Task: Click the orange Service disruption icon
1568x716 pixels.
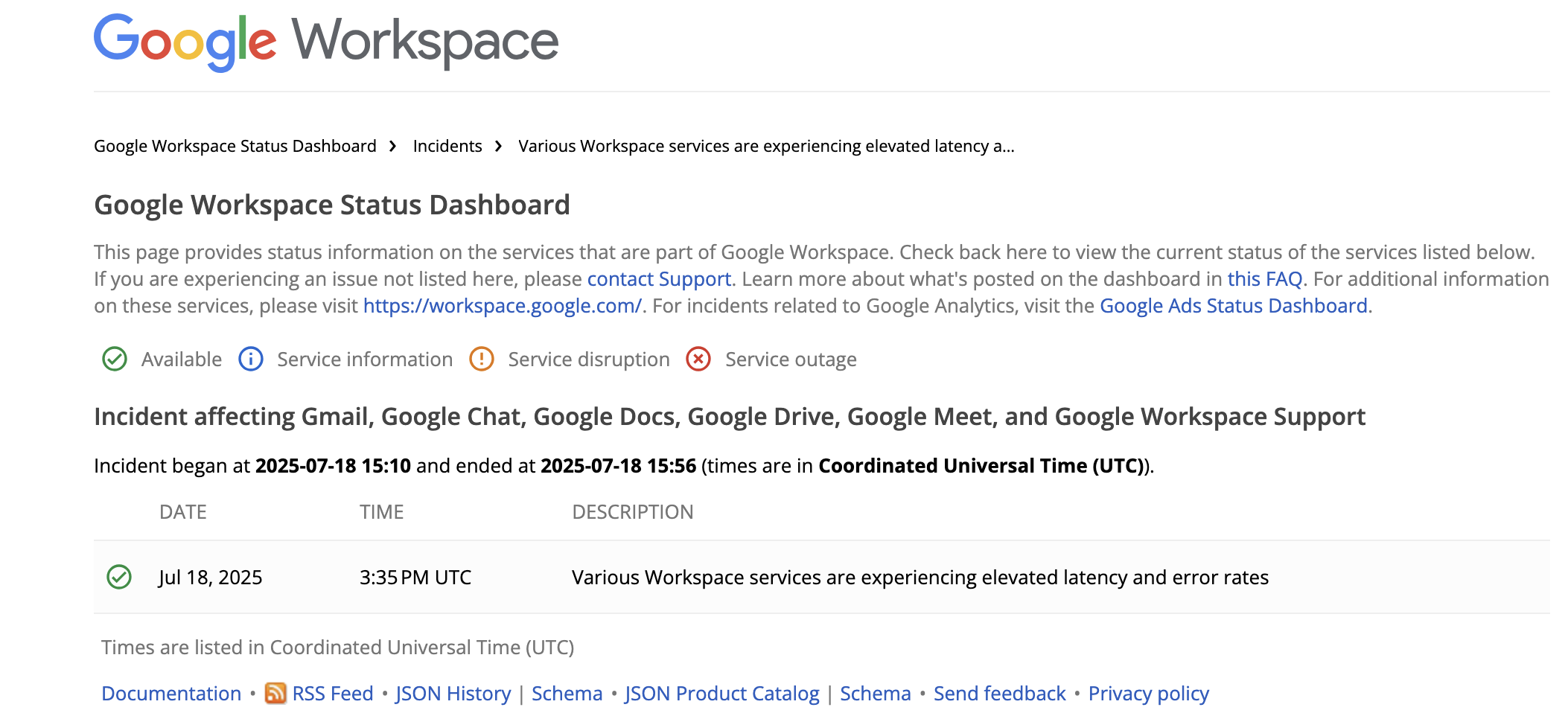Action: [x=482, y=359]
